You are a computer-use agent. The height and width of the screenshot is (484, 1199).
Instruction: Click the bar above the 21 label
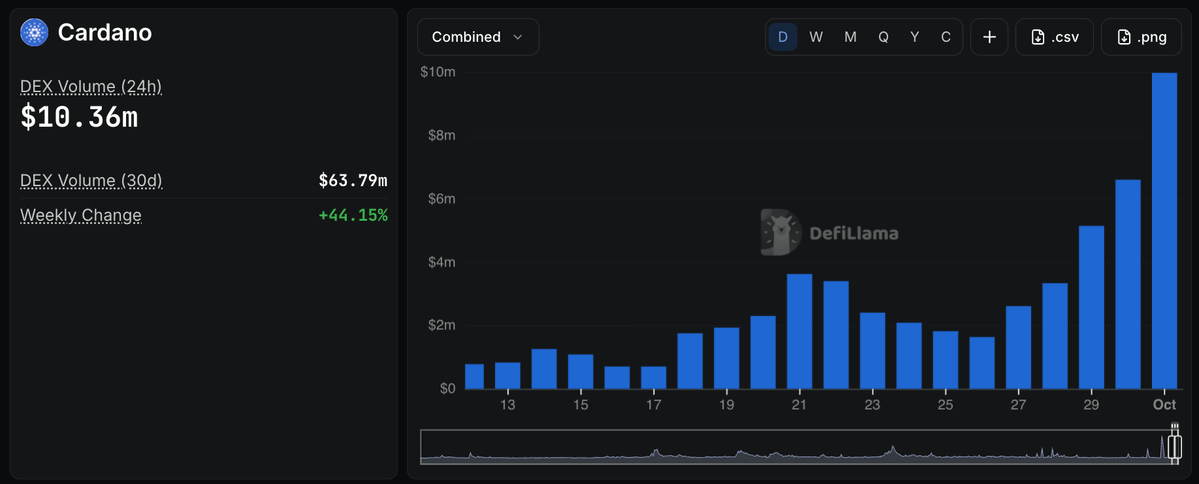[799, 331]
